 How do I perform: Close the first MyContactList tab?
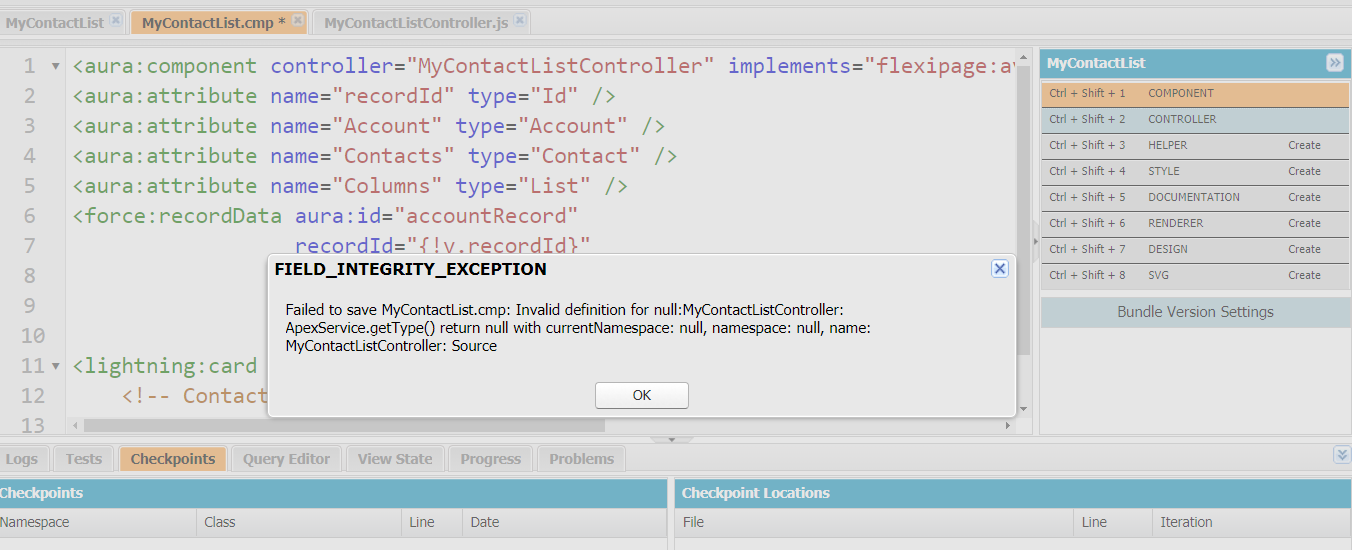(x=116, y=21)
